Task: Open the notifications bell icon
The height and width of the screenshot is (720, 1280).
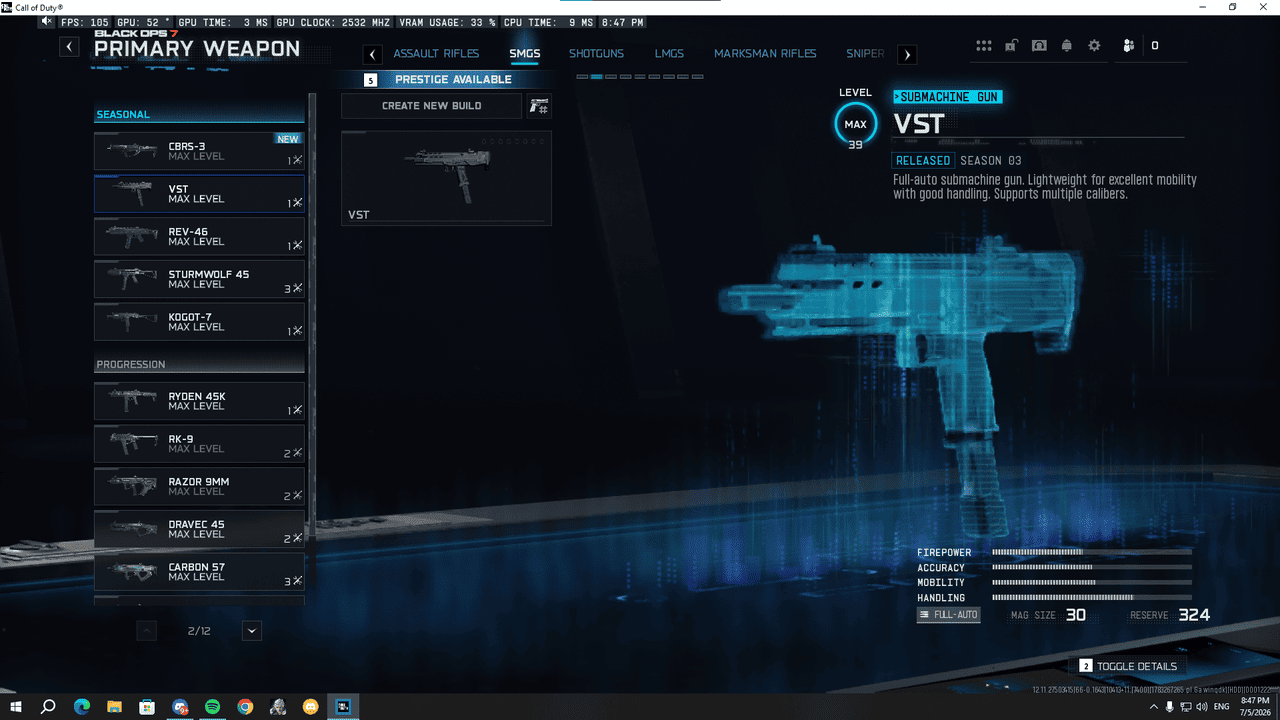Action: 1067,46
